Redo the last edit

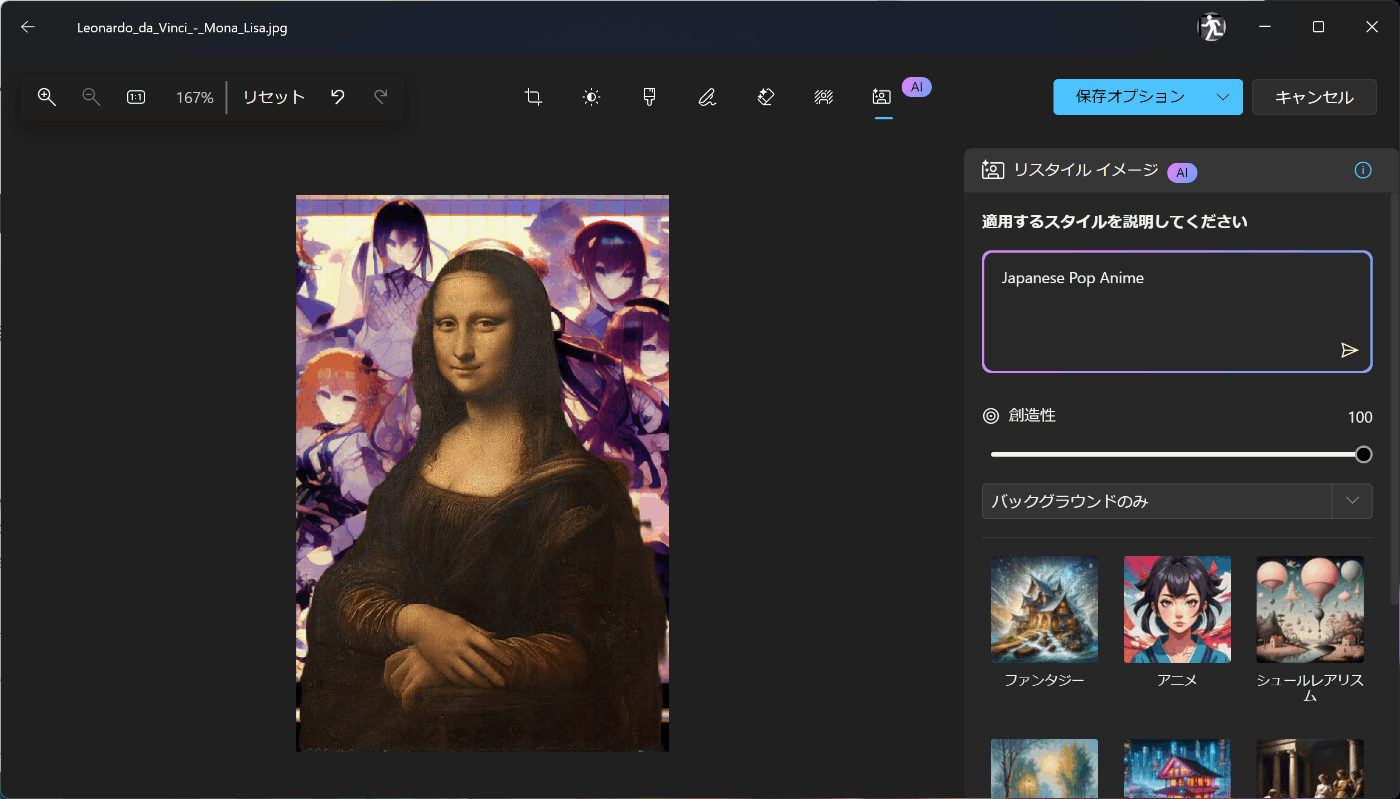(x=381, y=97)
